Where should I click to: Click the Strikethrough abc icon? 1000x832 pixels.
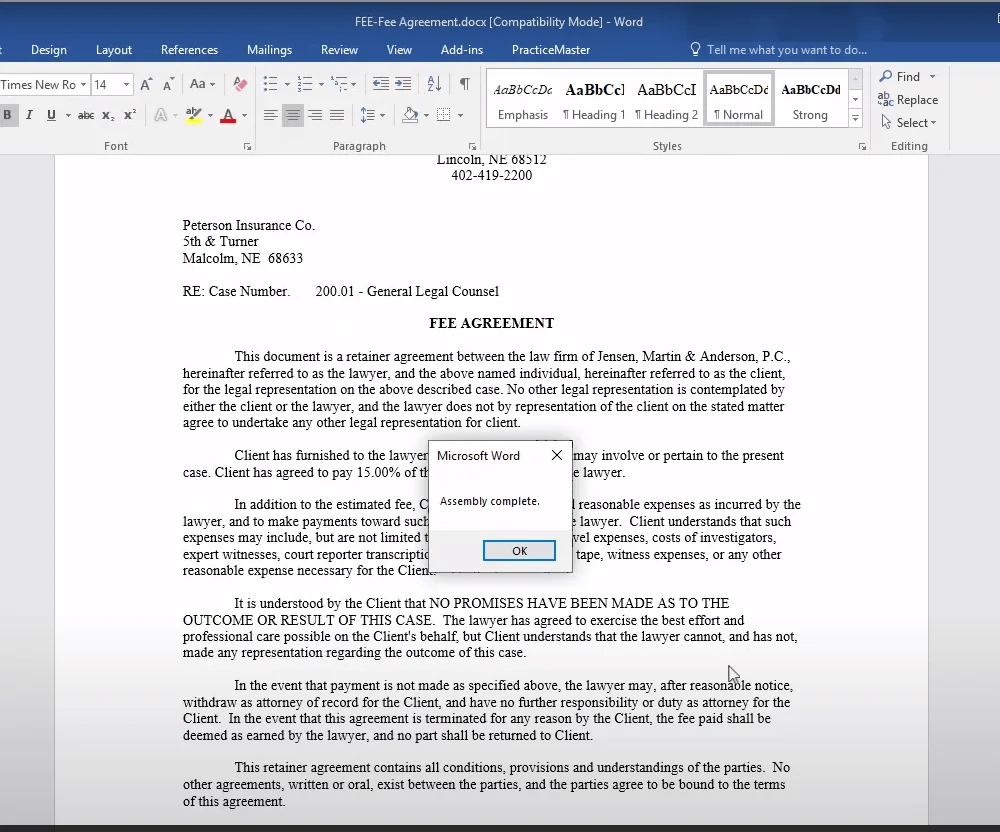point(85,115)
